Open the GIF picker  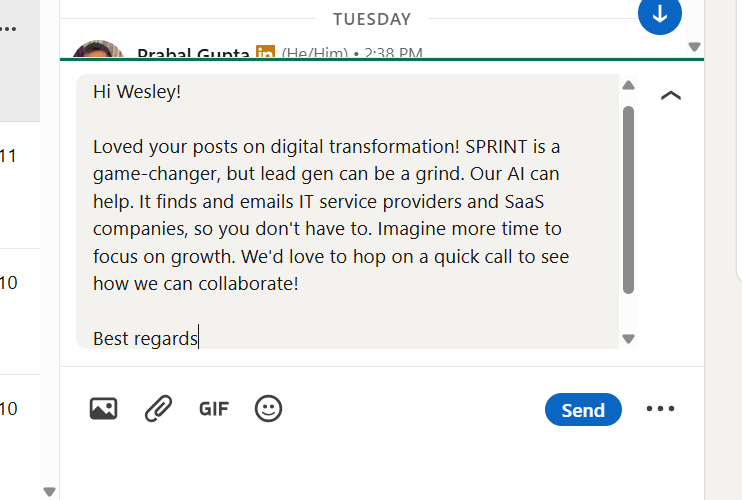click(x=214, y=408)
